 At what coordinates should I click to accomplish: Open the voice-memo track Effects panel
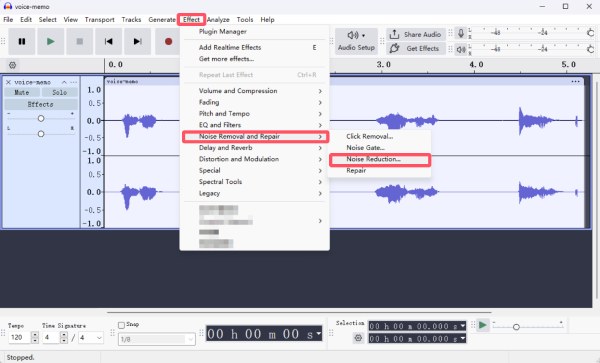[x=41, y=104]
